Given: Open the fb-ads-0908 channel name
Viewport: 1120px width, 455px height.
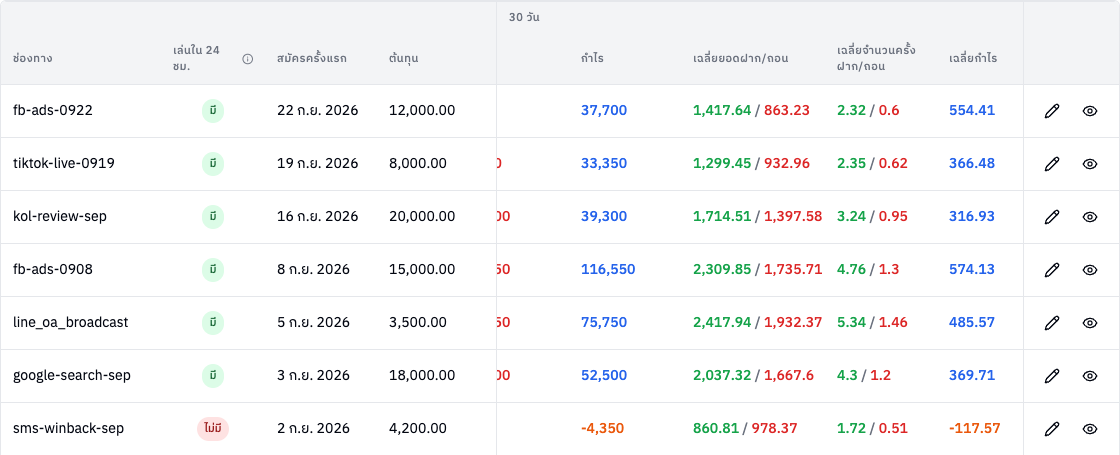Looking at the screenshot, I should 53,269.
